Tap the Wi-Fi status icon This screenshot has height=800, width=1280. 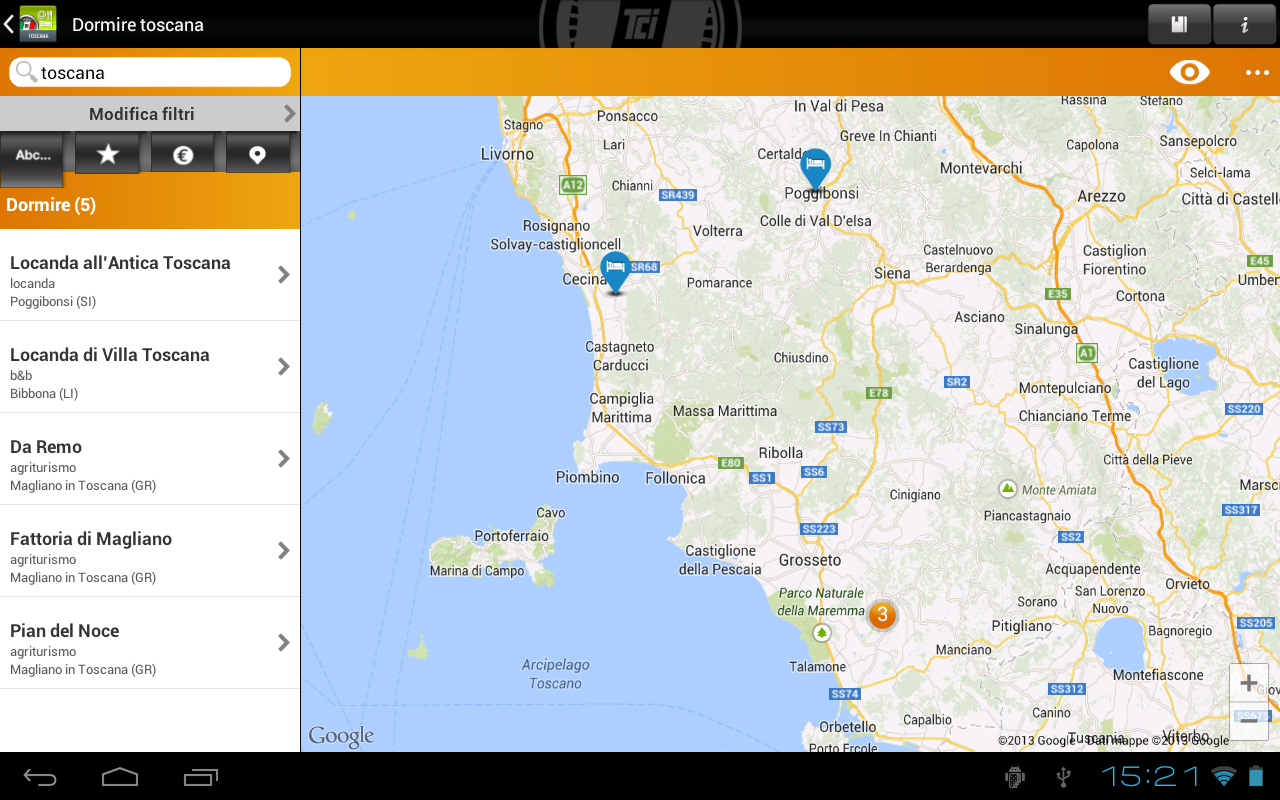click(x=1224, y=776)
